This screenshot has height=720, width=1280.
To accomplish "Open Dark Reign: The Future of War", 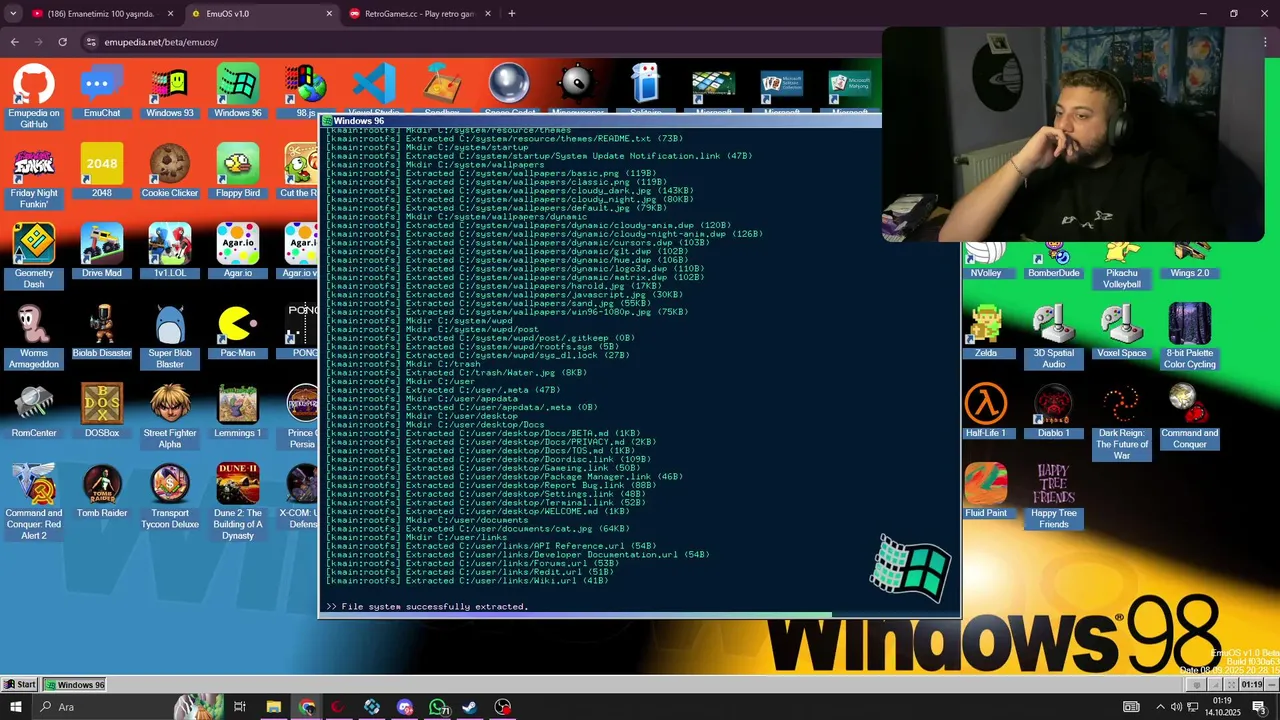I will 1122,422.
